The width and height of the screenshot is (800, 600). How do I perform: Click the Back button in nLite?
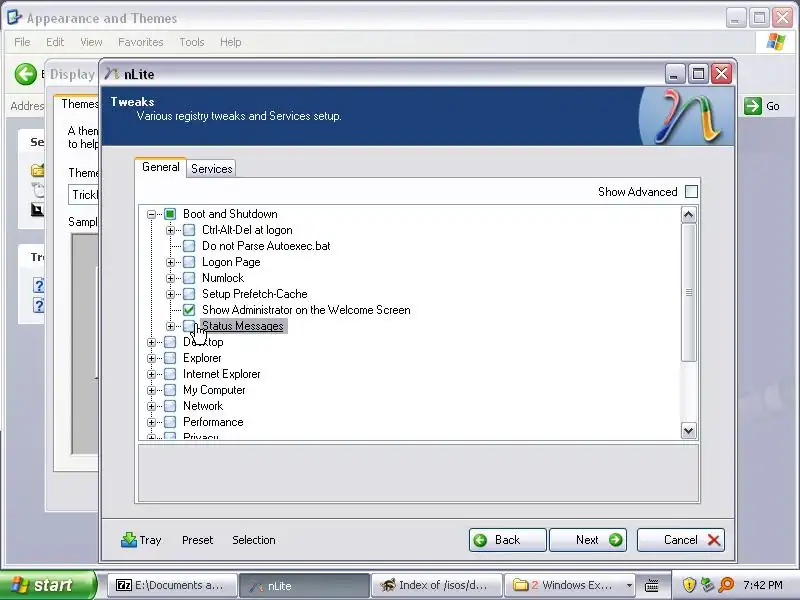[x=508, y=540]
